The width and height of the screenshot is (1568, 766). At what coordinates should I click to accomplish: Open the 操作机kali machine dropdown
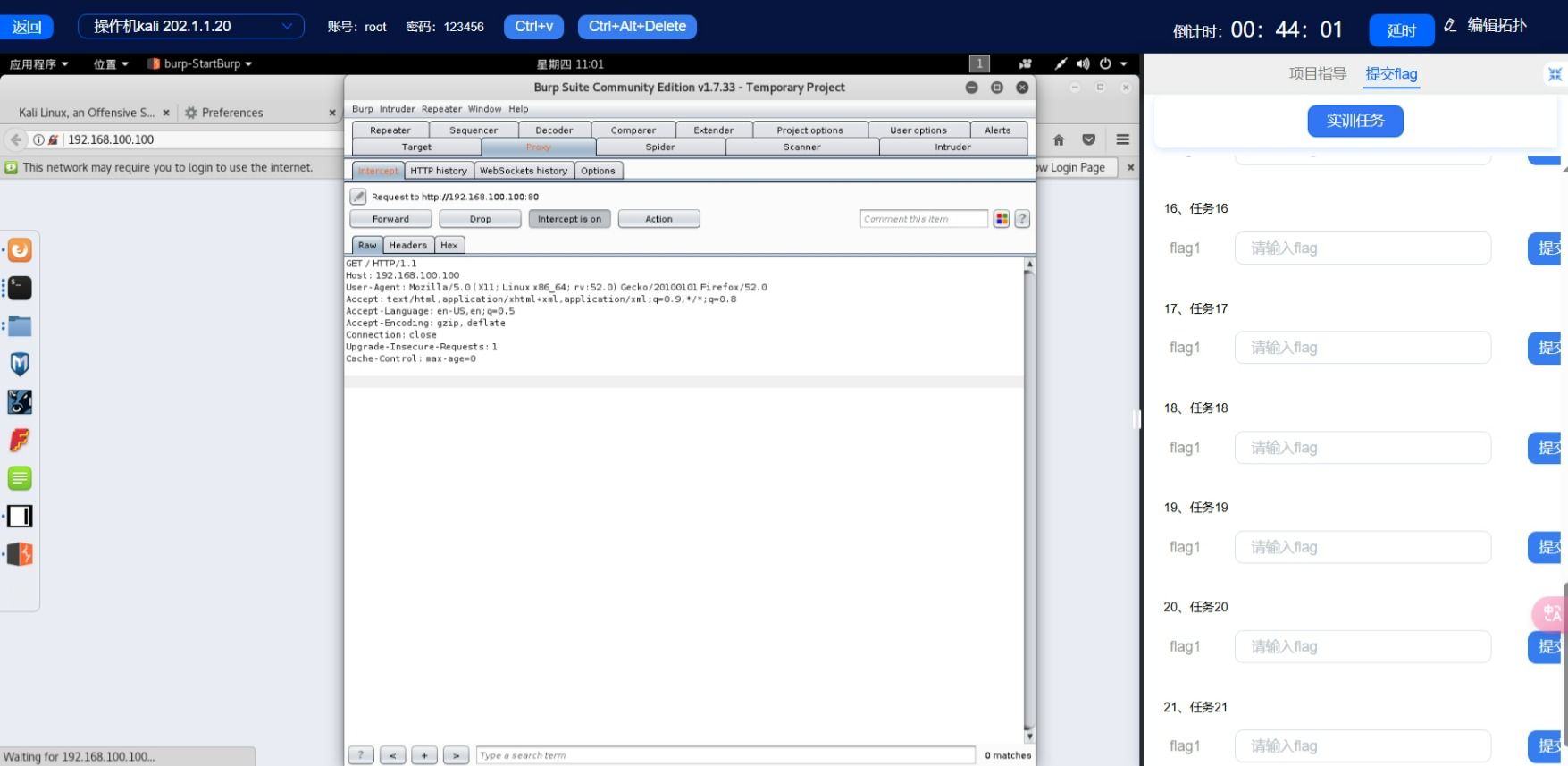[x=191, y=27]
